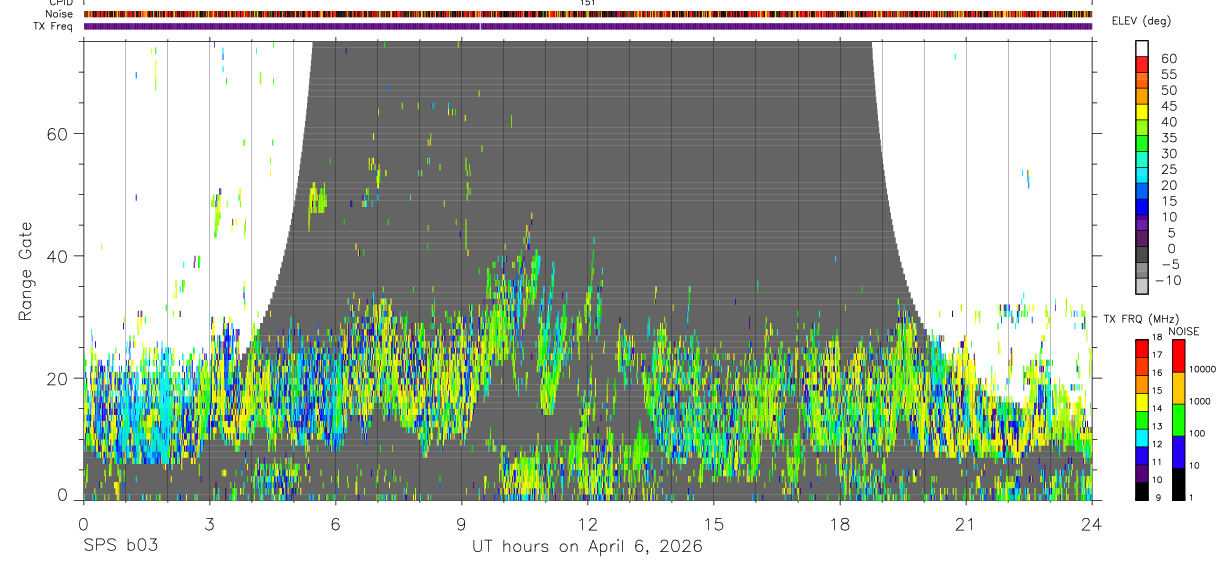Select the cyan 20–25 degree ELEV swatch
The width and height of the screenshot is (1228, 567).
pos(1142,175)
